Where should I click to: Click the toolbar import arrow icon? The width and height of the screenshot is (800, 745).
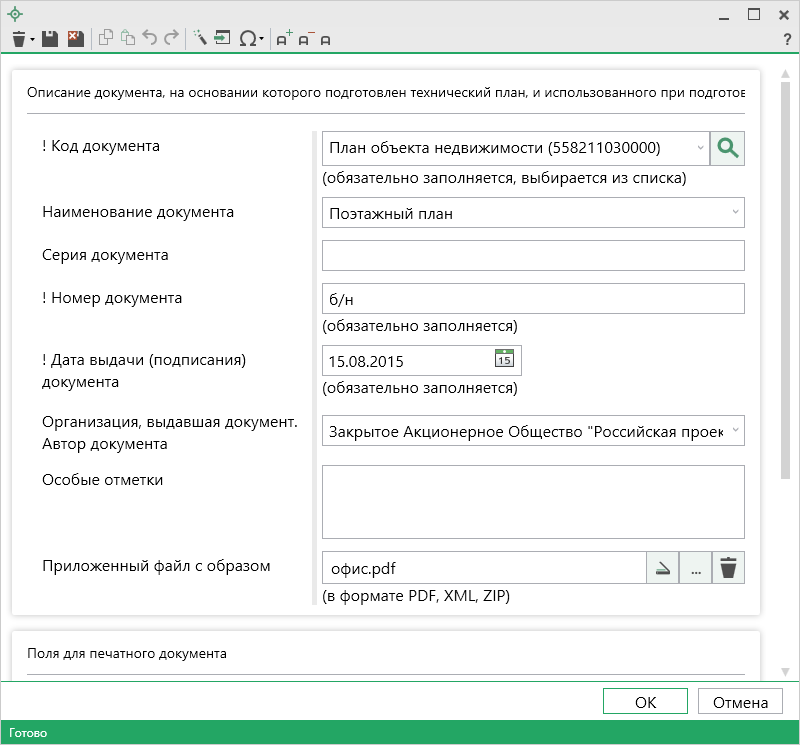tap(222, 39)
